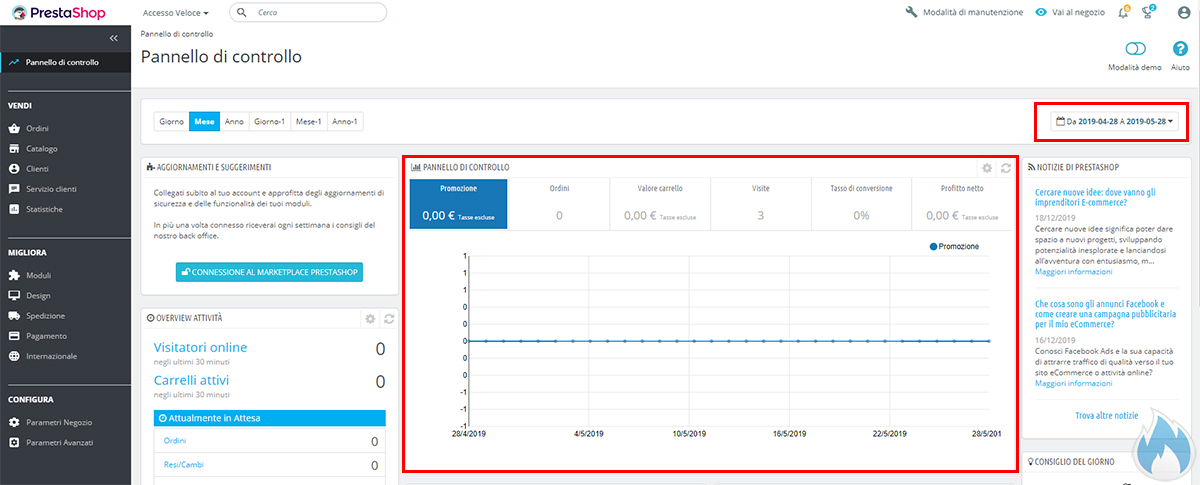Open Ordini in the sidebar menu

pos(38,129)
